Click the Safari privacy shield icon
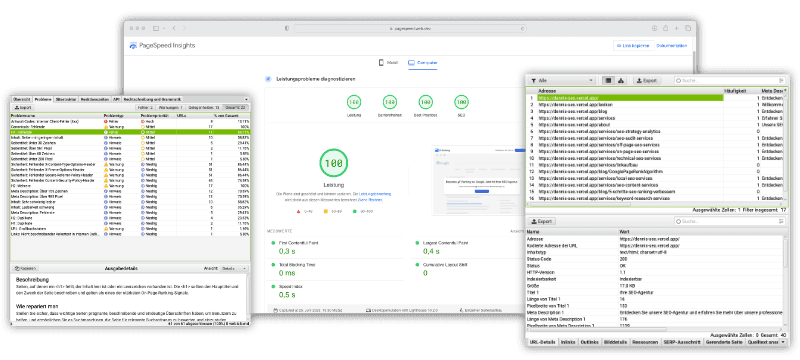The height and width of the screenshot is (360, 800). [x=287, y=29]
